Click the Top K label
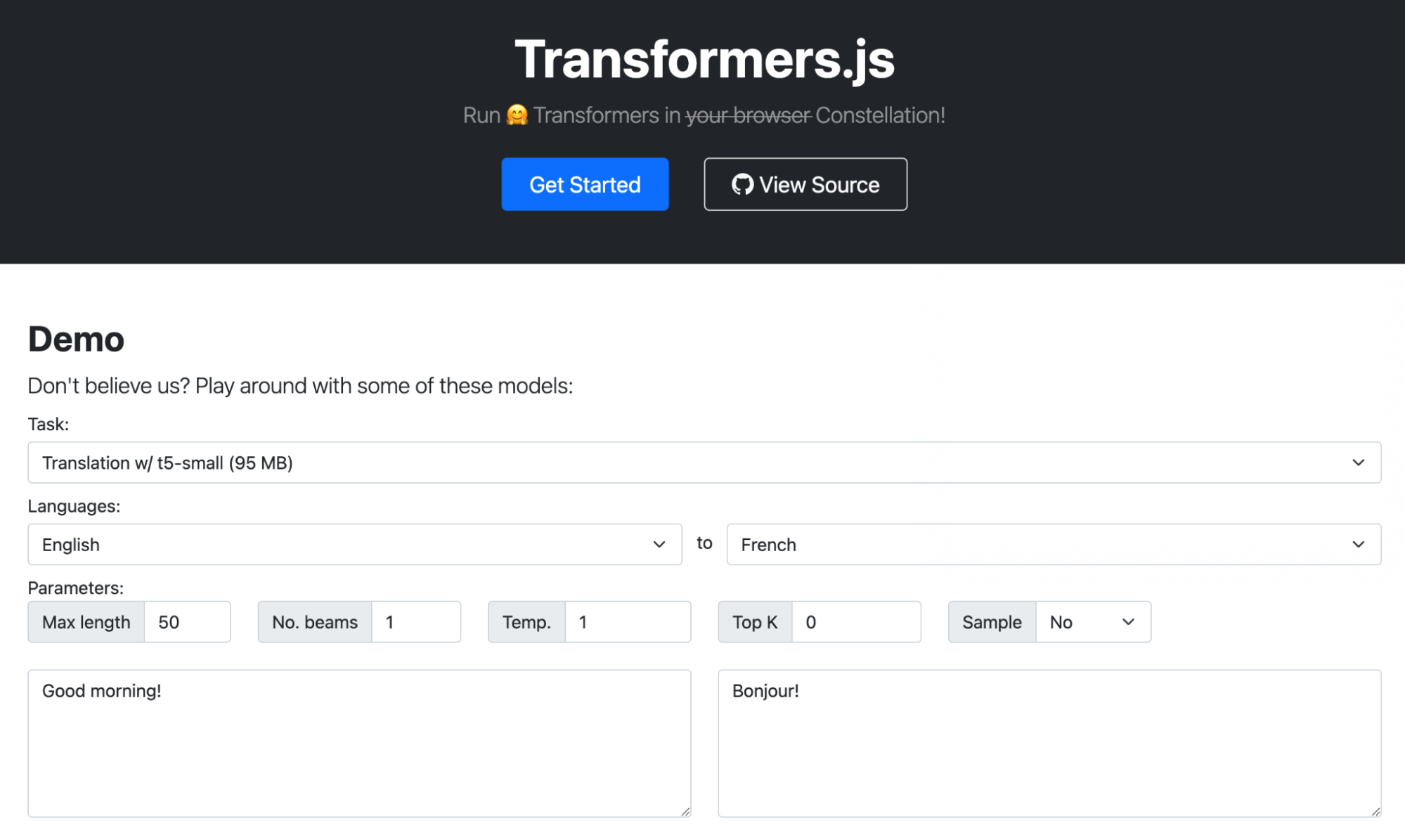This screenshot has width=1405, height=840. [x=755, y=621]
